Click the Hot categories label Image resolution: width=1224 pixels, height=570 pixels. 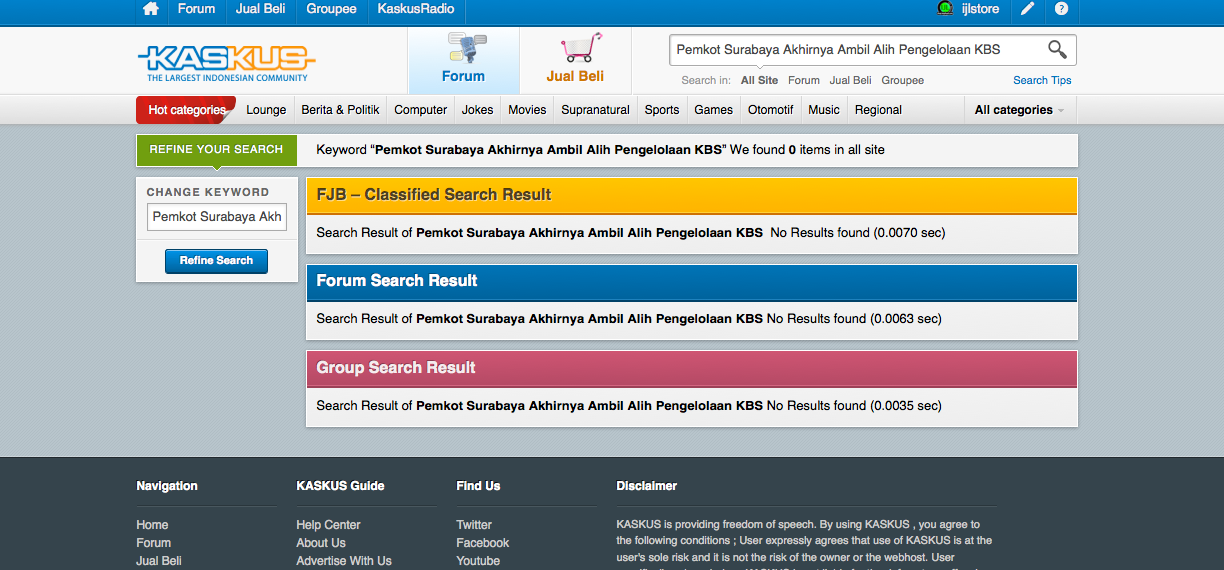(186, 110)
